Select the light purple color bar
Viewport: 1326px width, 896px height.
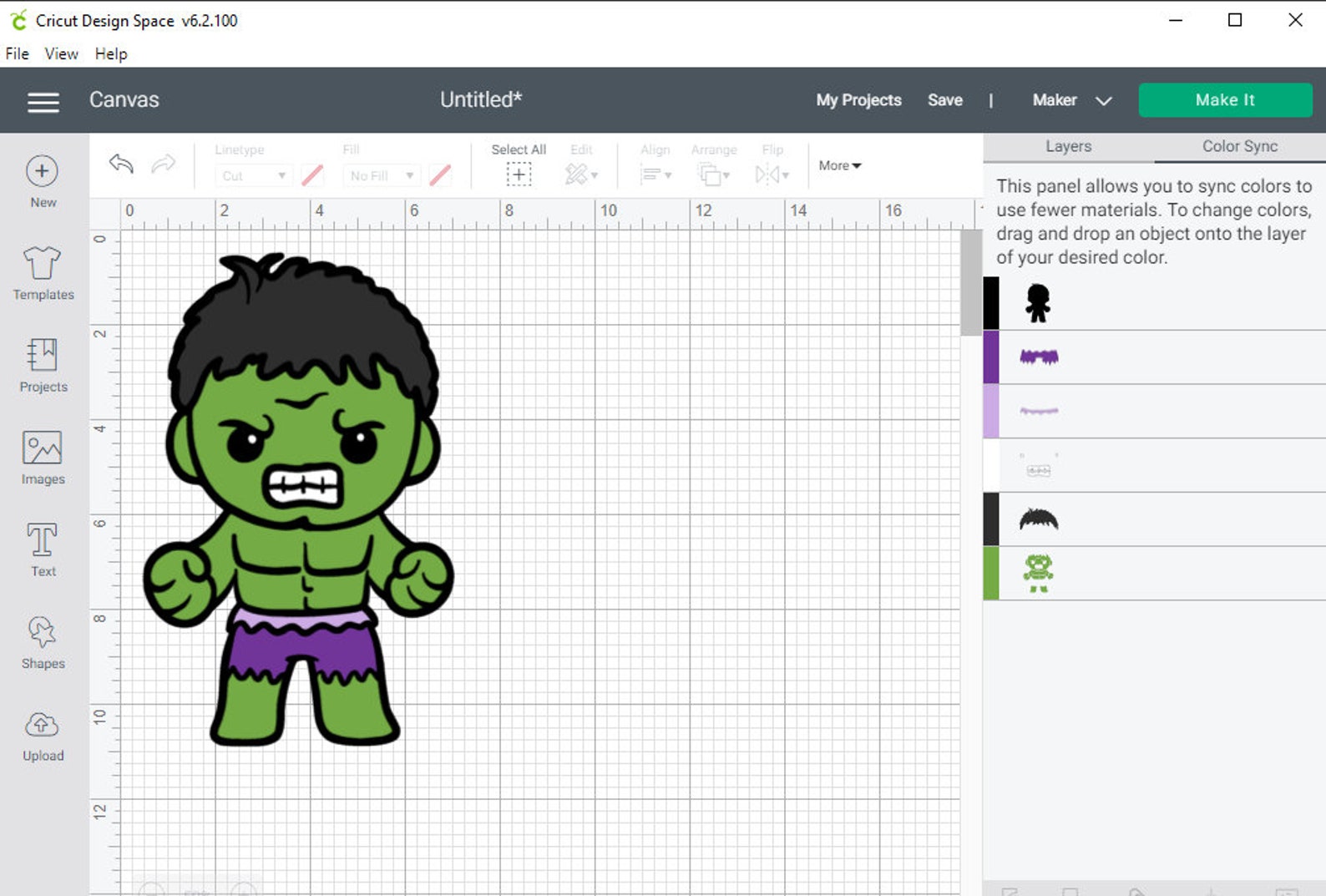click(991, 411)
